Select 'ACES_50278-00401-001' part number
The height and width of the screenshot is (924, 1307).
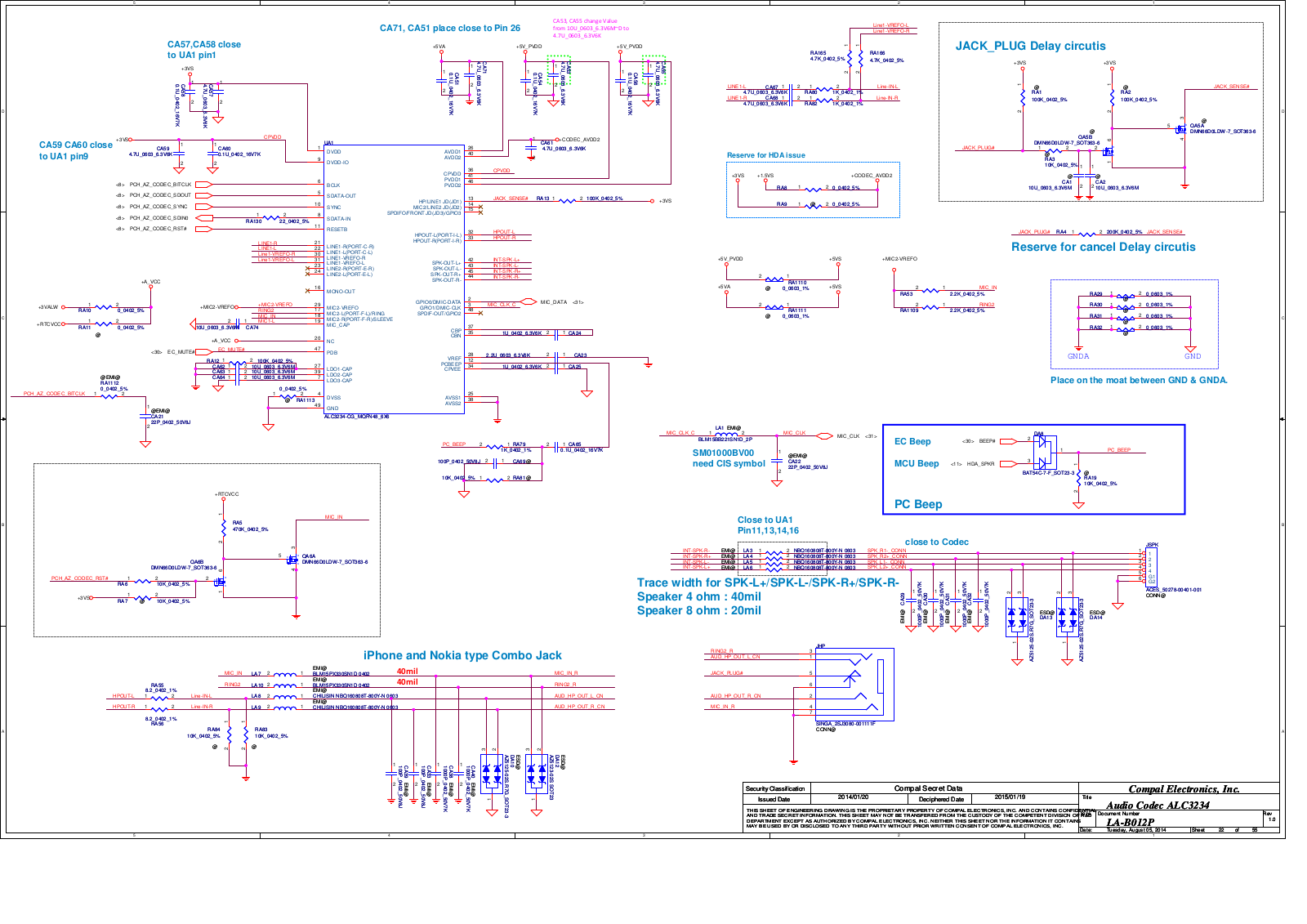(x=1174, y=590)
